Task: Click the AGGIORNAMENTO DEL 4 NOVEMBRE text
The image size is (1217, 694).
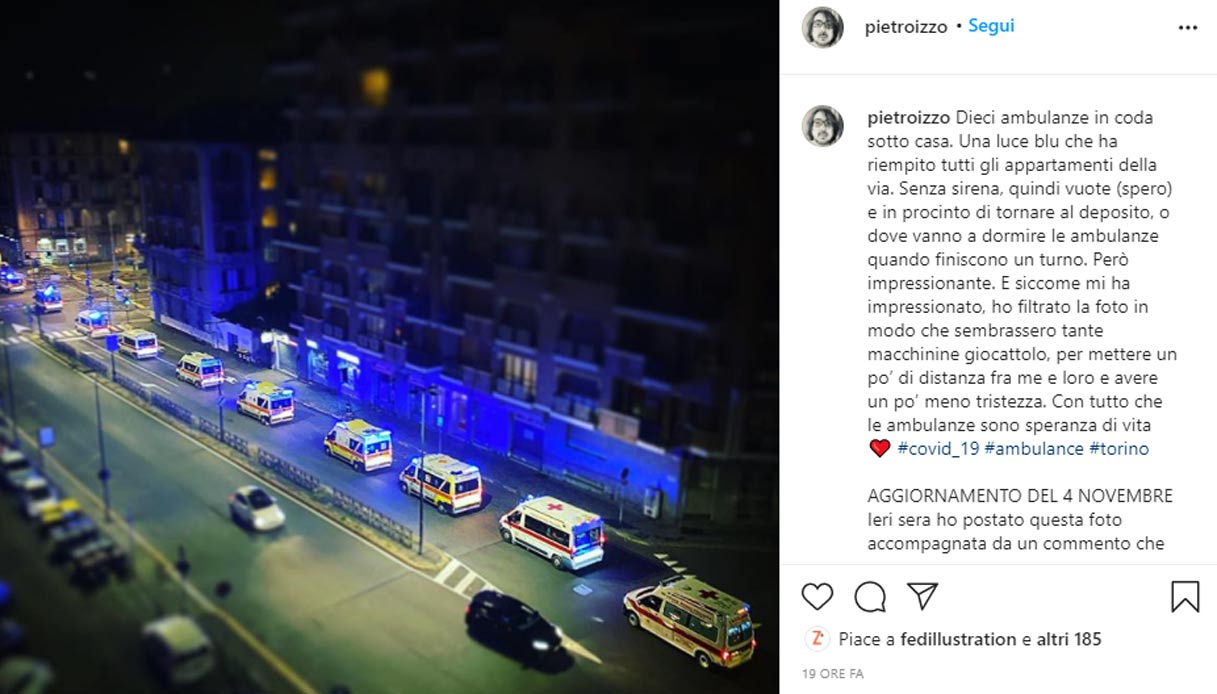Action: point(1020,496)
